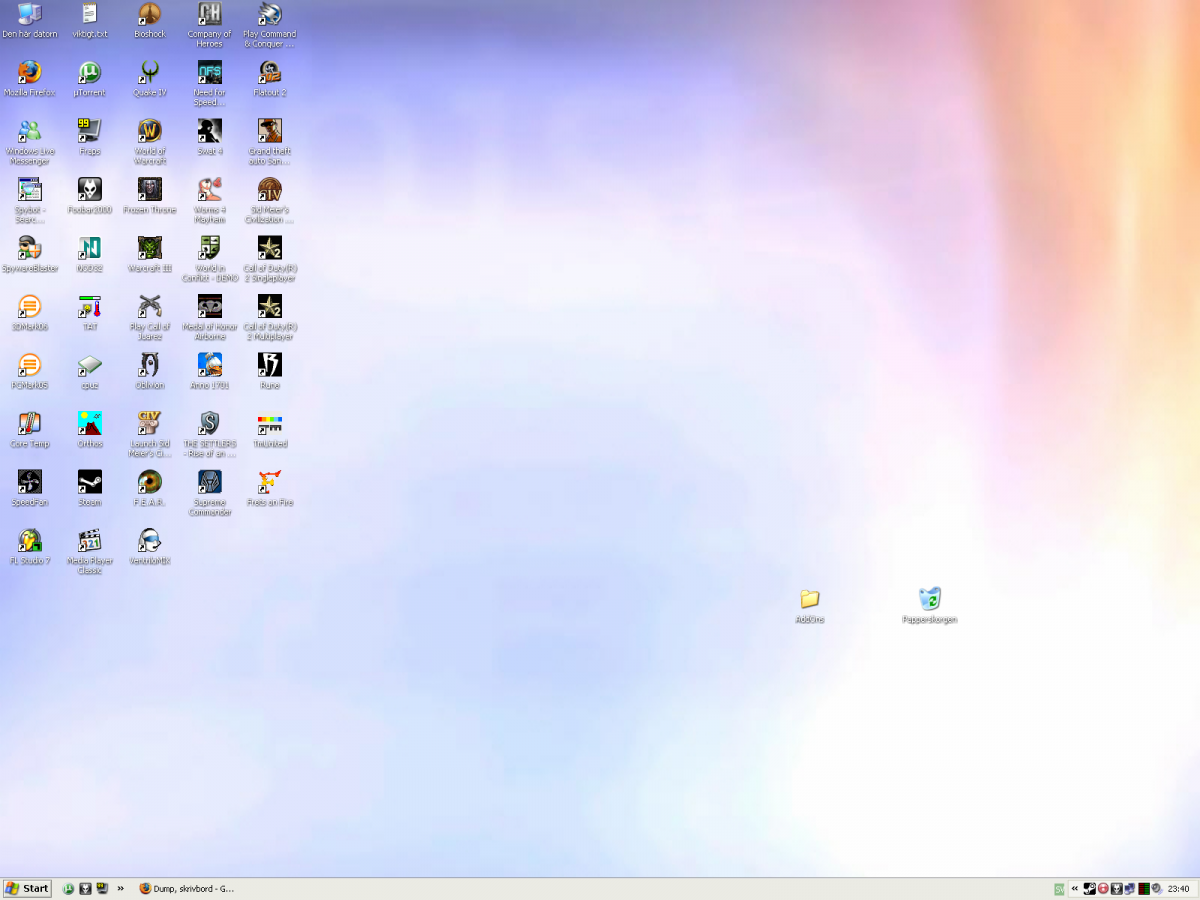Click the SV language indicator

click(1059, 889)
